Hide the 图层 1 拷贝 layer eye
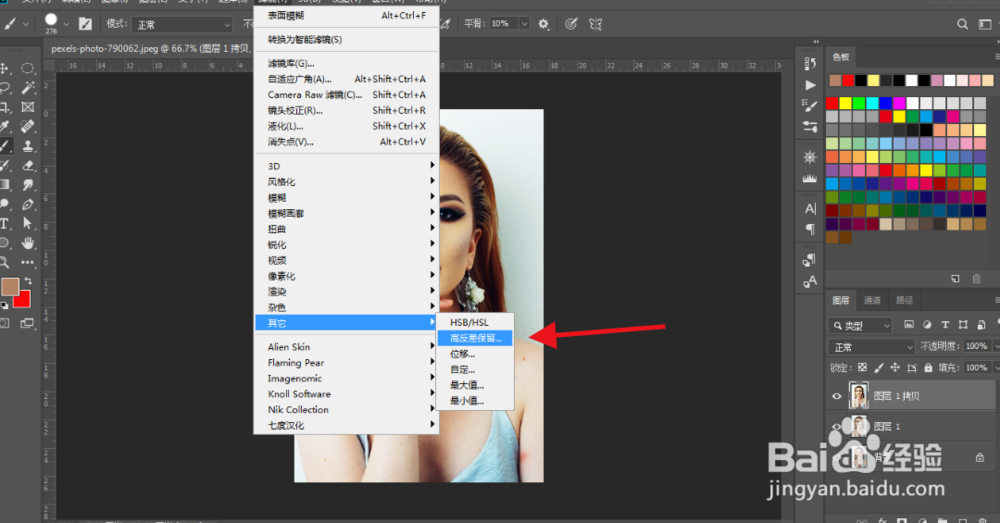The image size is (1000, 523). (x=837, y=396)
